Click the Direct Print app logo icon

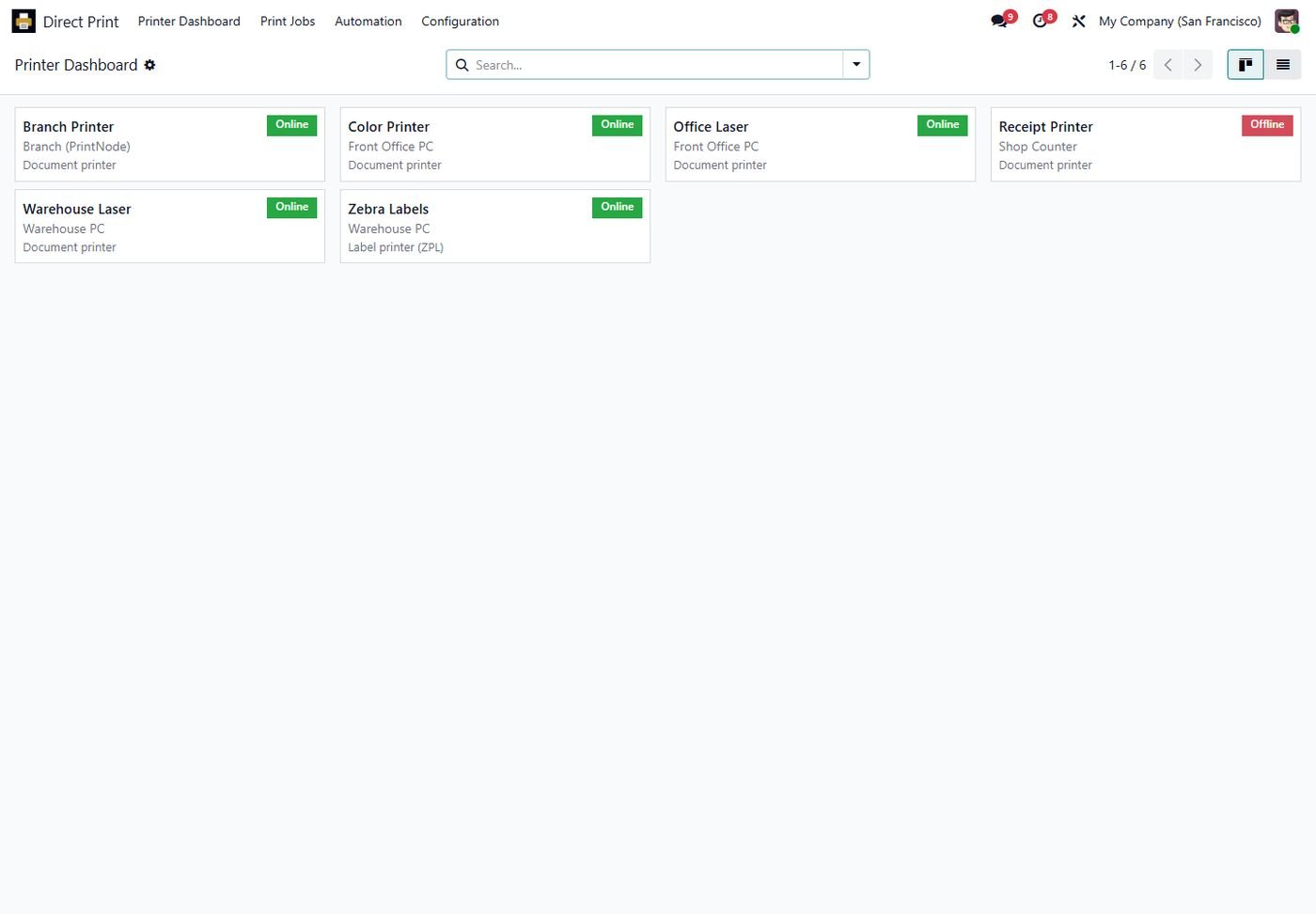point(23,21)
